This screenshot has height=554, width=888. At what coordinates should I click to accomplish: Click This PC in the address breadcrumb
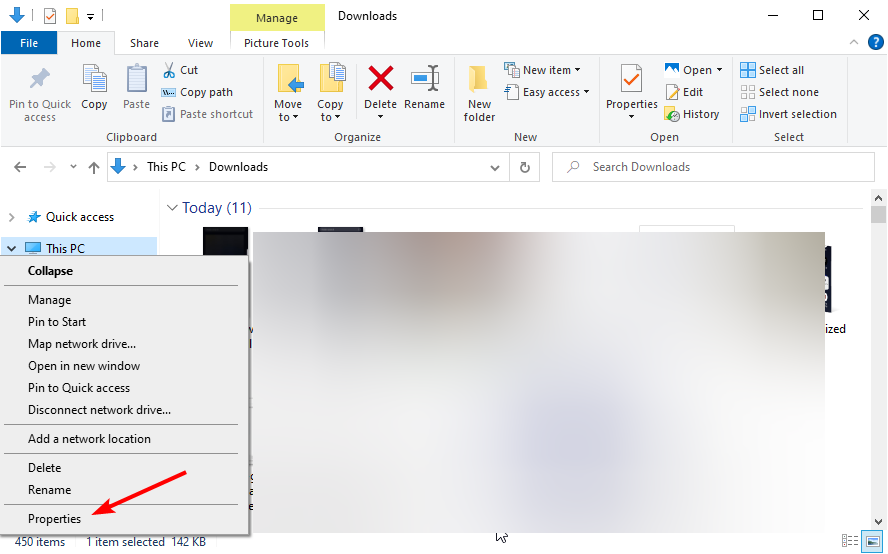[x=166, y=167]
